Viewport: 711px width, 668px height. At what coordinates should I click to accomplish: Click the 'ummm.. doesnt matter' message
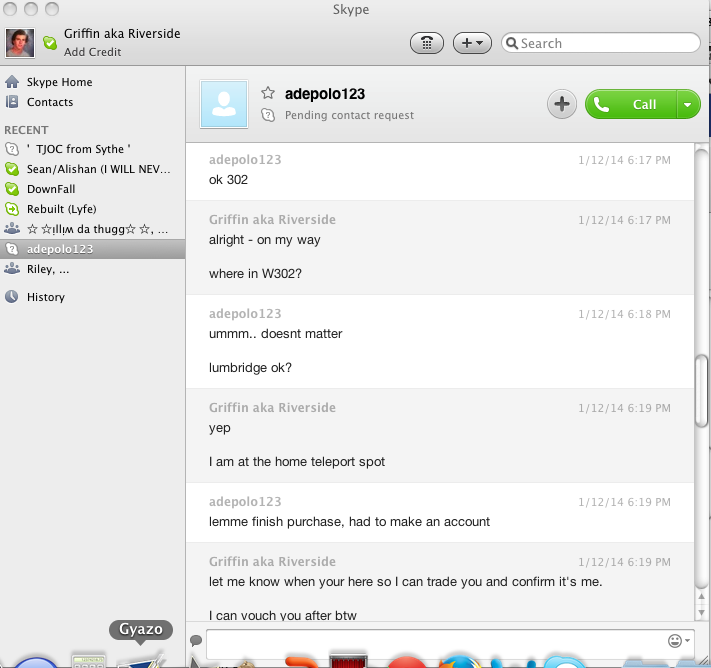coord(275,334)
